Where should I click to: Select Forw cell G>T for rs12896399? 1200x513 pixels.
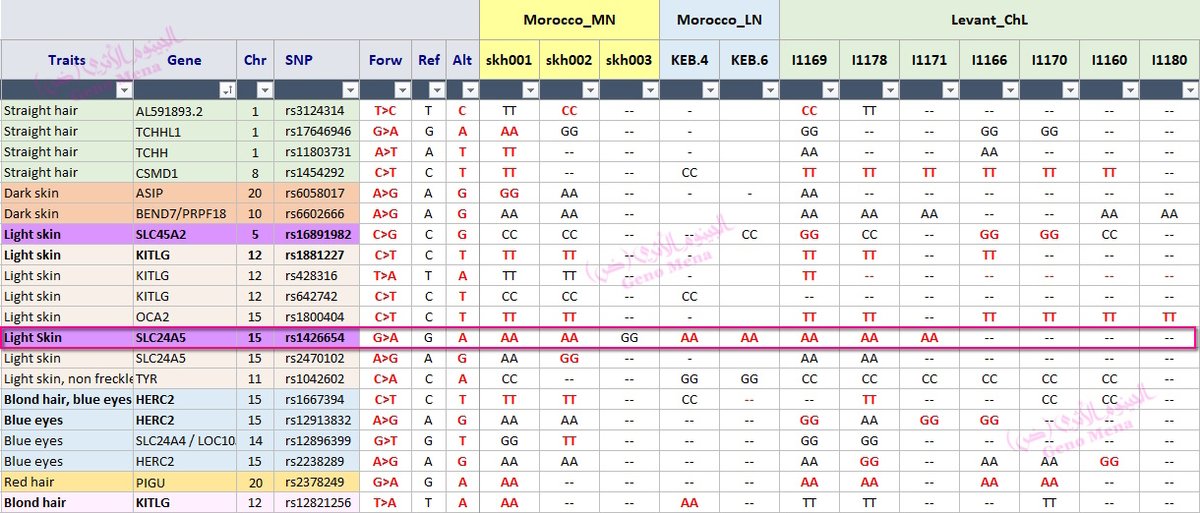click(385, 441)
